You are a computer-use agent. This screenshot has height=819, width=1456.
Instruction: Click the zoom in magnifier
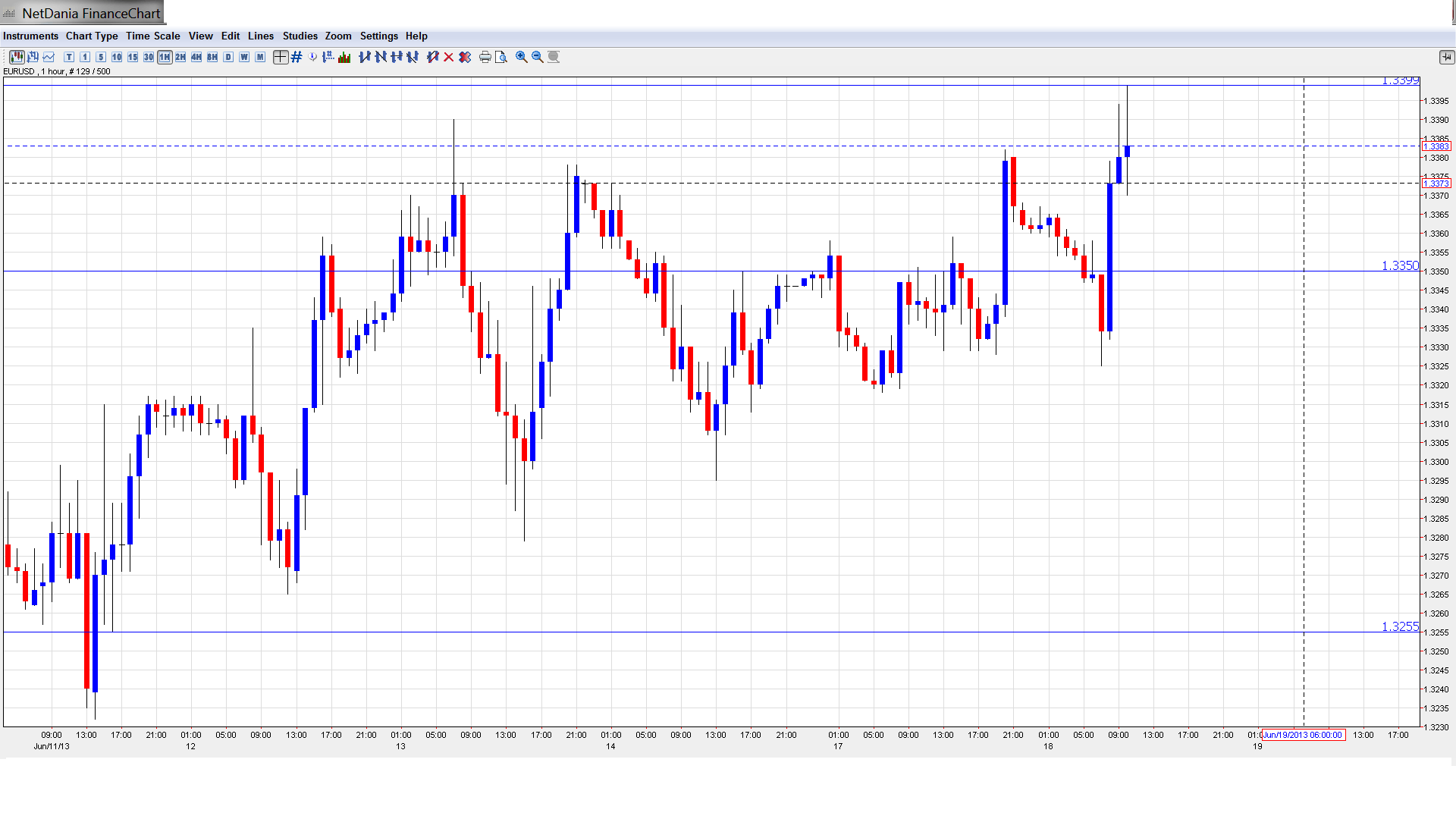click(522, 57)
